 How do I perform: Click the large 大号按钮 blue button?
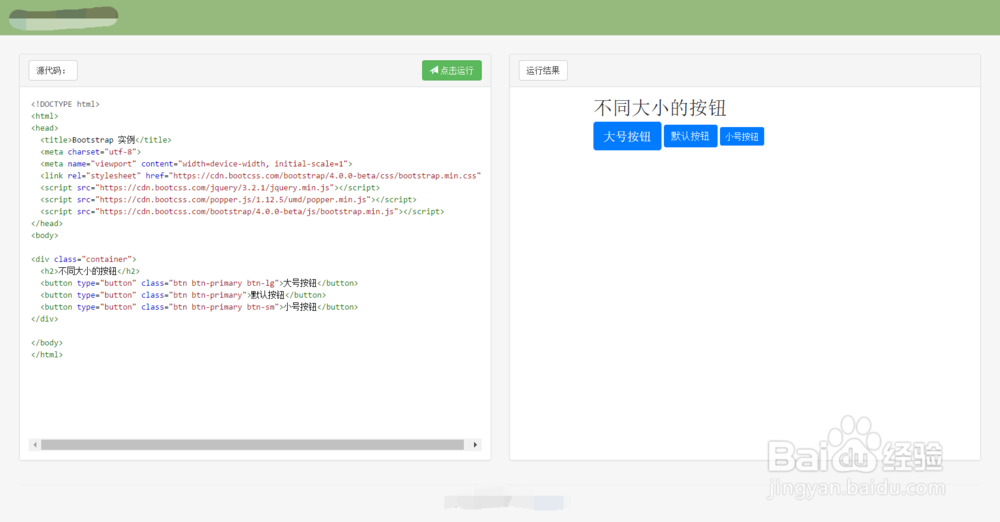click(627, 136)
